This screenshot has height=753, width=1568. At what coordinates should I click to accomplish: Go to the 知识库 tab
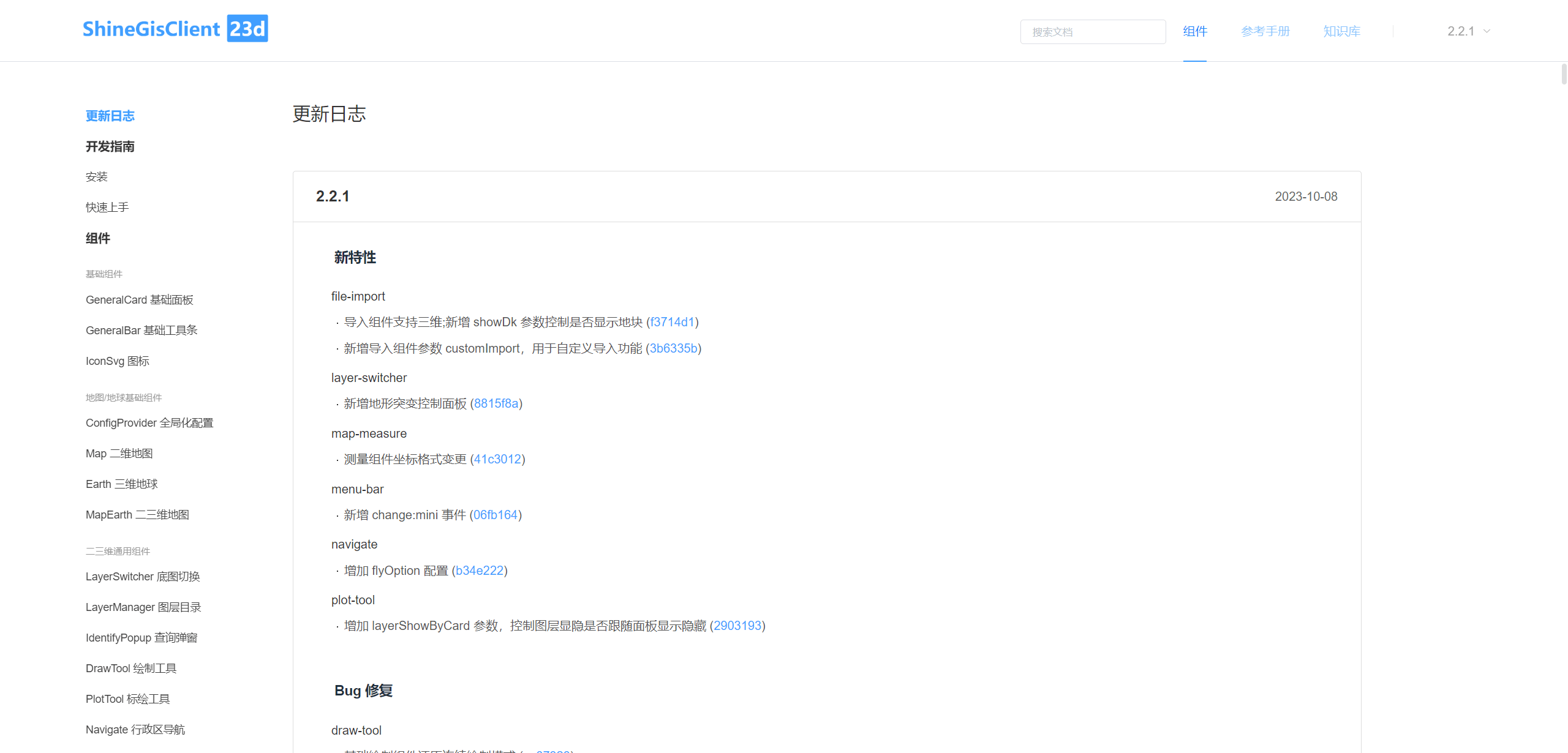coord(1341,31)
